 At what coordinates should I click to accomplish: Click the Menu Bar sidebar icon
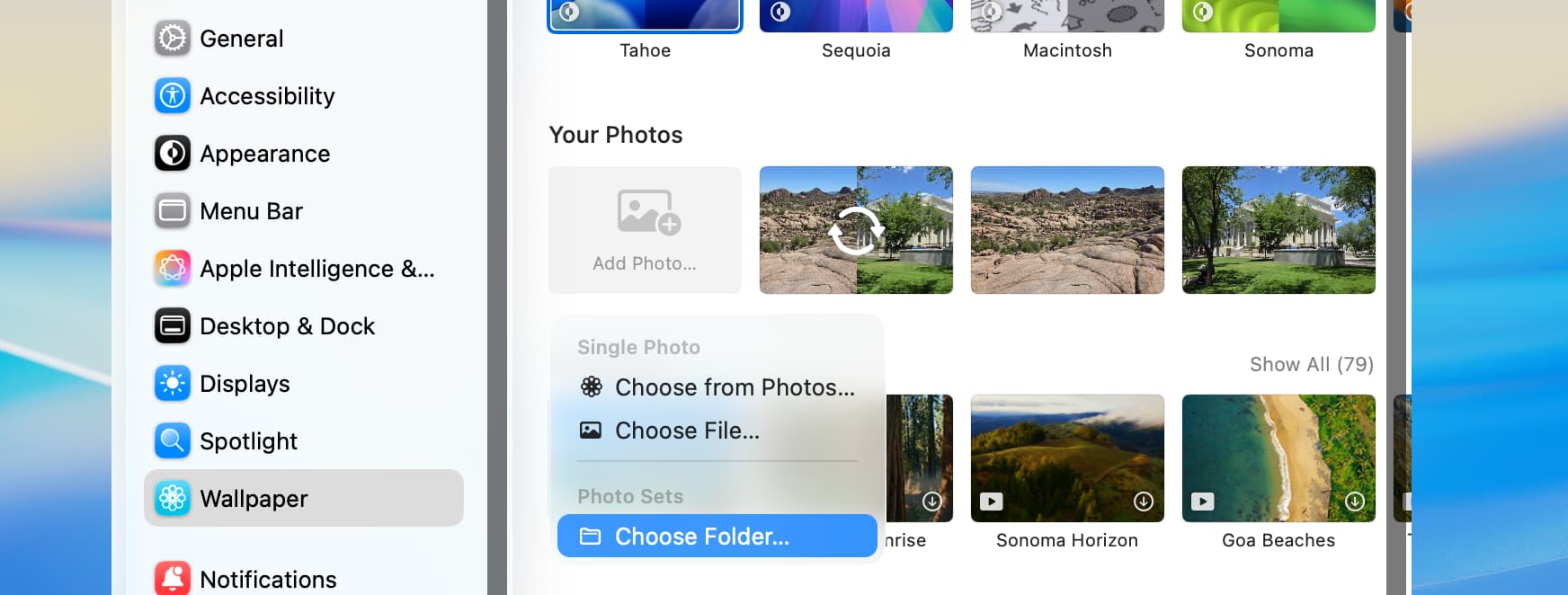(172, 211)
